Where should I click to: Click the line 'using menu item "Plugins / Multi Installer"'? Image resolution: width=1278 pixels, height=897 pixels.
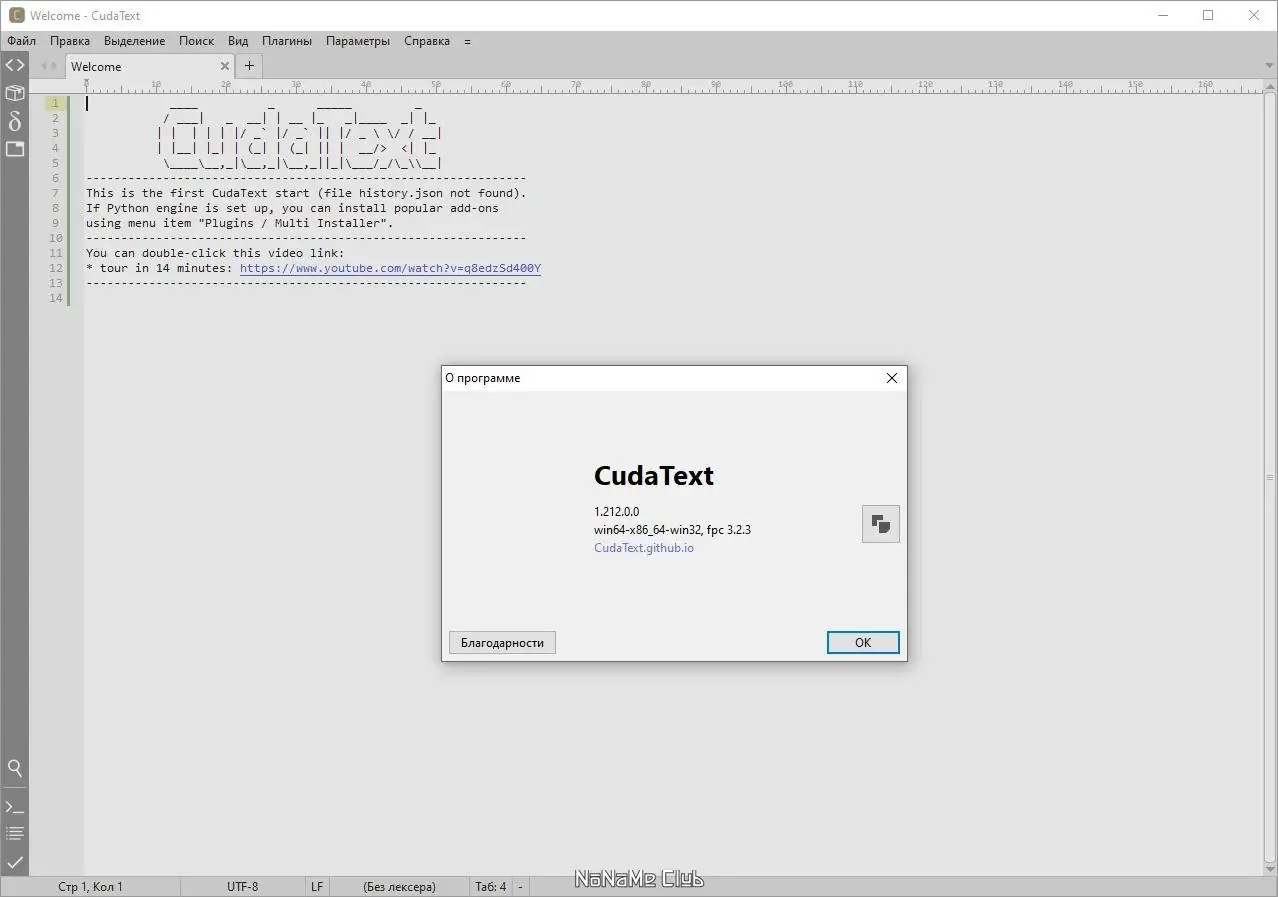[x=240, y=223]
